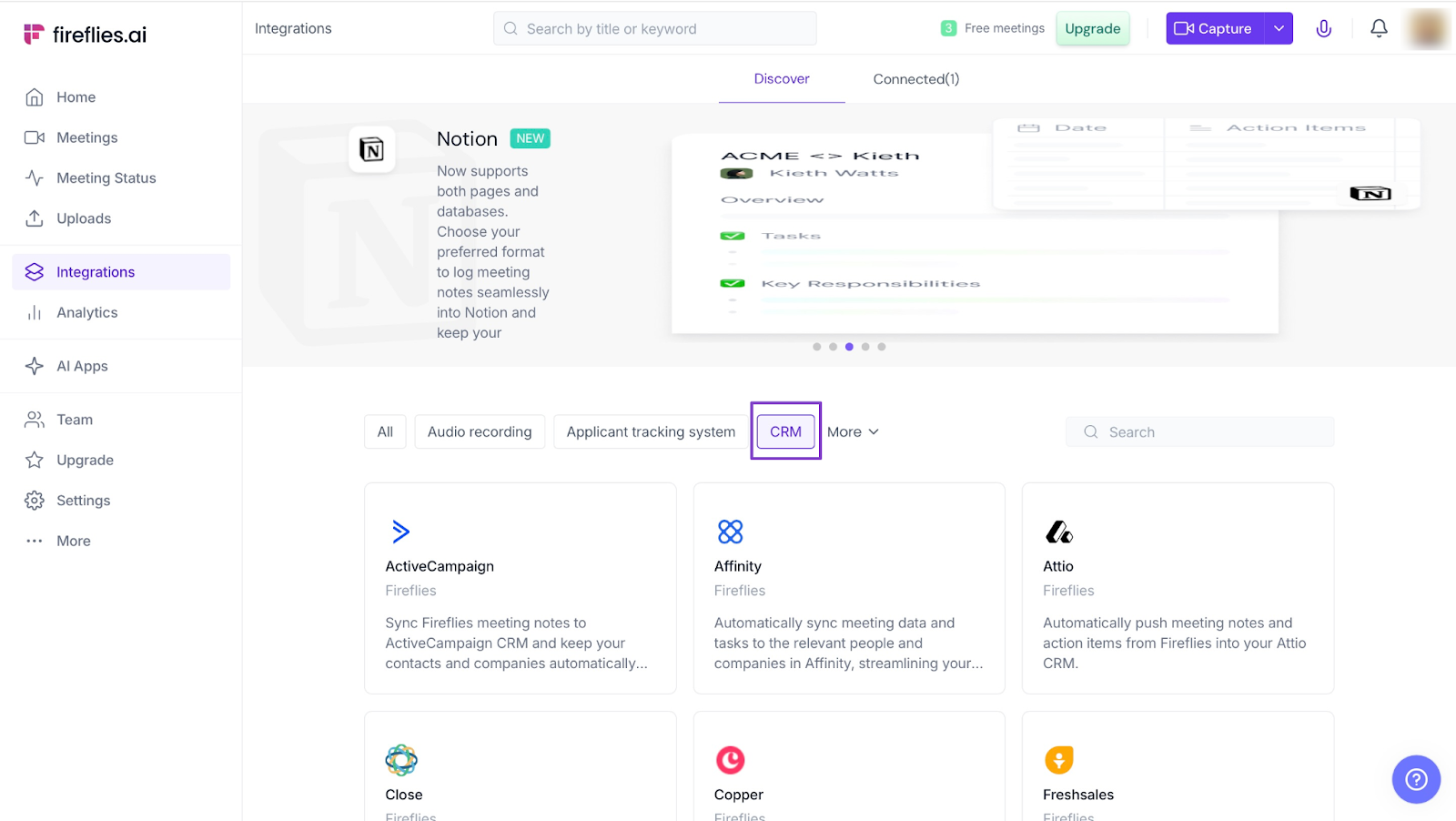Viewport: 1456px width, 821px height.
Task: Filter integrations by All
Action: [385, 431]
